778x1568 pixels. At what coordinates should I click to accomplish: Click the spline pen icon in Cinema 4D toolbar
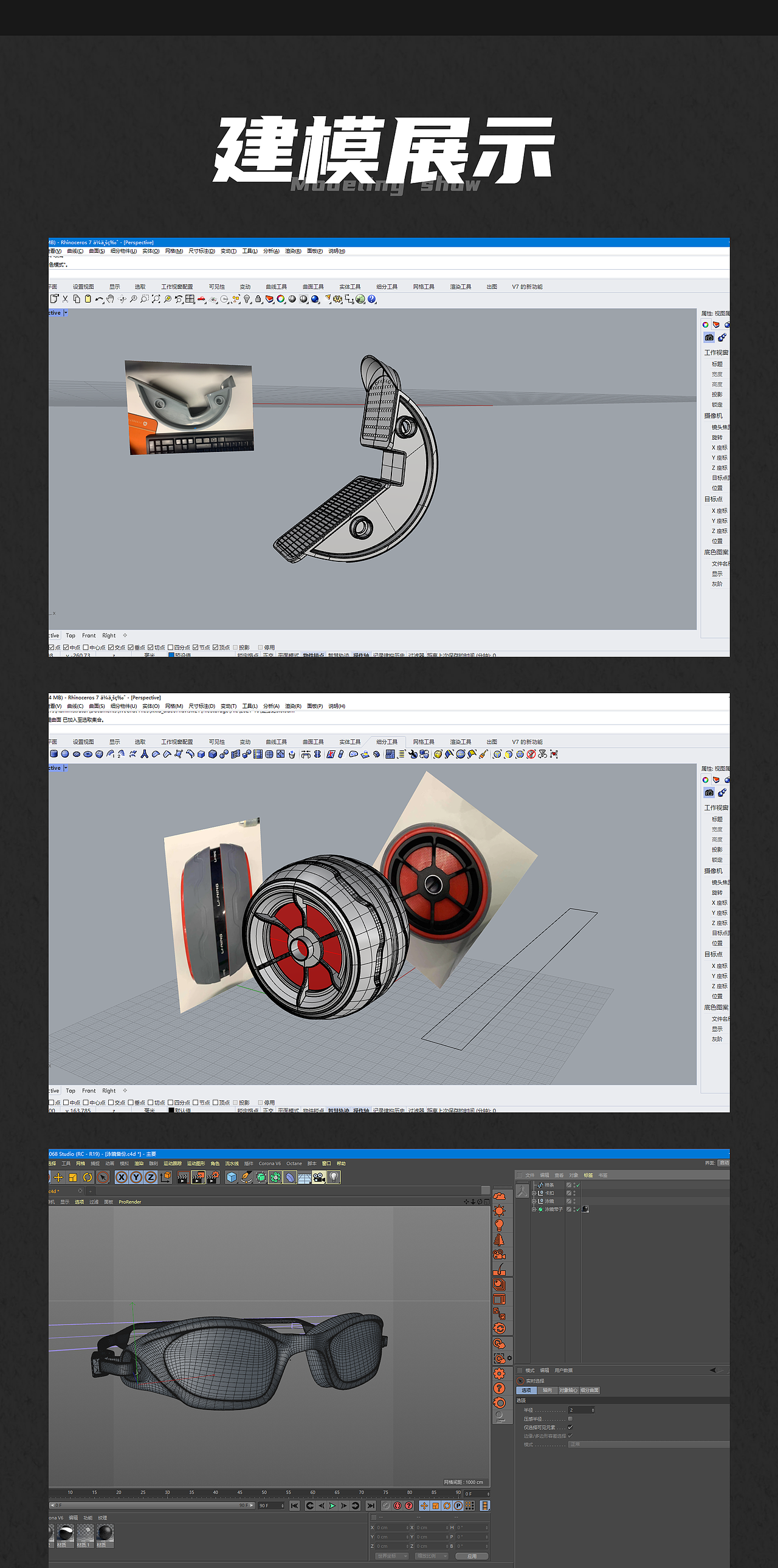tap(246, 1177)
